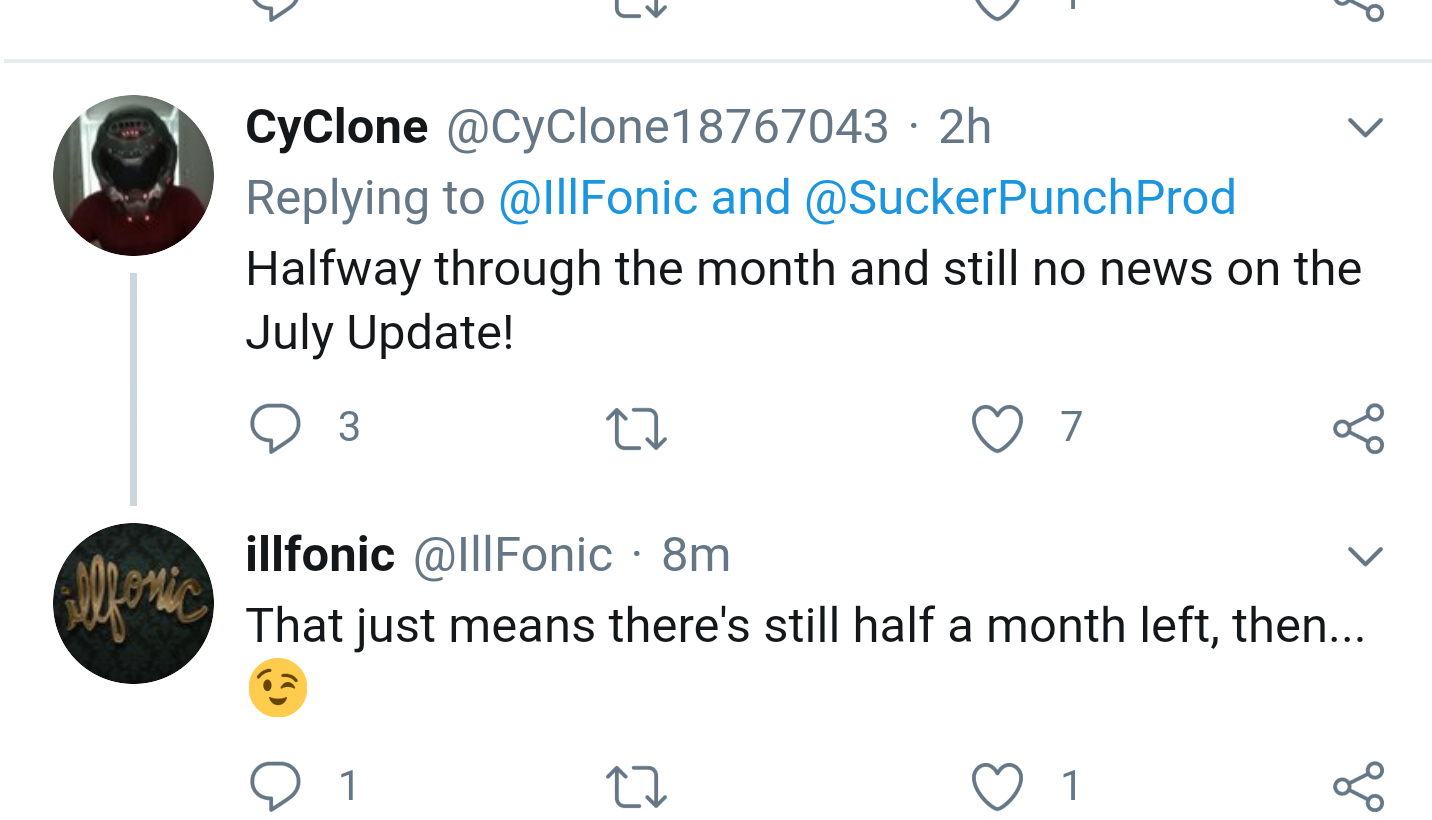Retweet illfonic's half a month reply
1432x820 pixels.
[637, 786]
